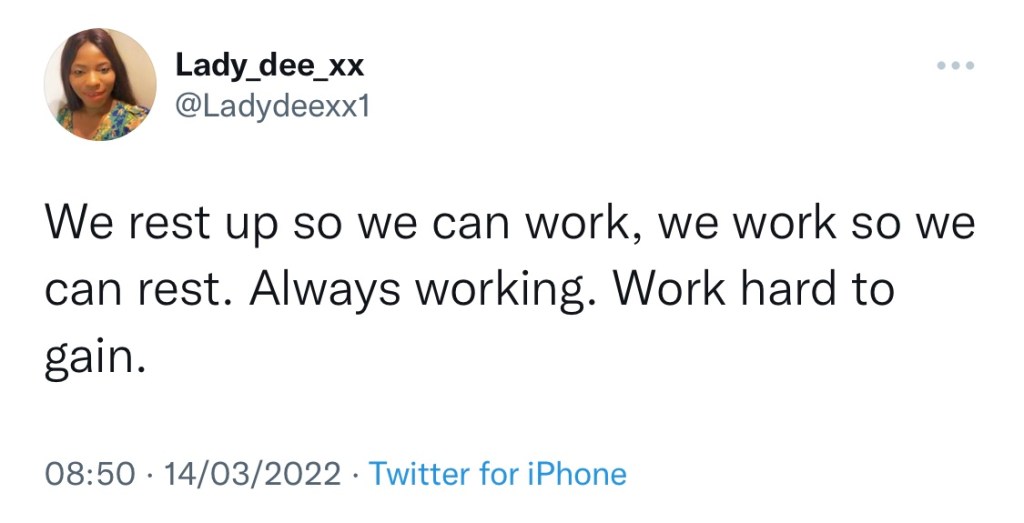This screenshot has width=1024, height=523.
Task: Open the three-dot more options menu
Action: coord(955,66)
